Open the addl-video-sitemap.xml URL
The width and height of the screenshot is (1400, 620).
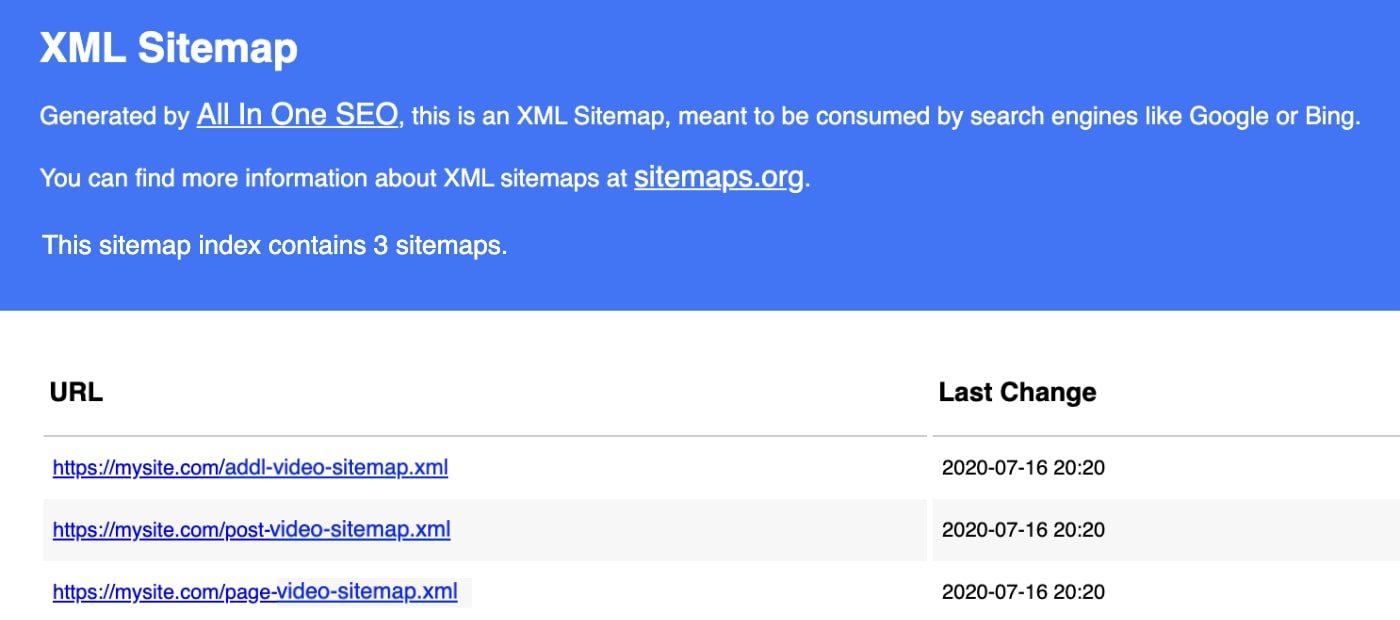[x=250, y=467]
